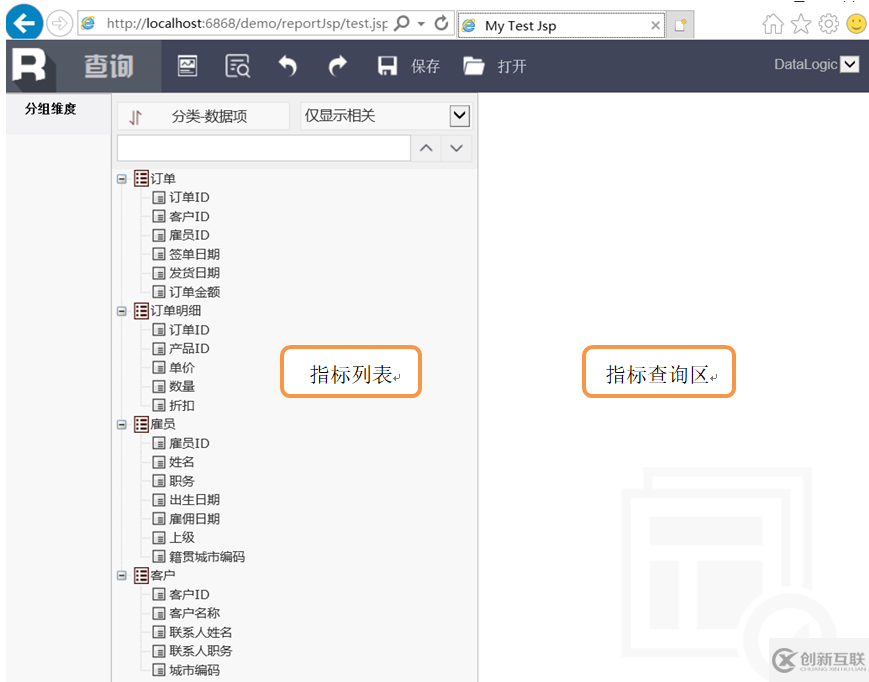The height and width of the screenshot is (682, 869).
Task: Open the DataLogic dropdown
Action: [850, 65]
